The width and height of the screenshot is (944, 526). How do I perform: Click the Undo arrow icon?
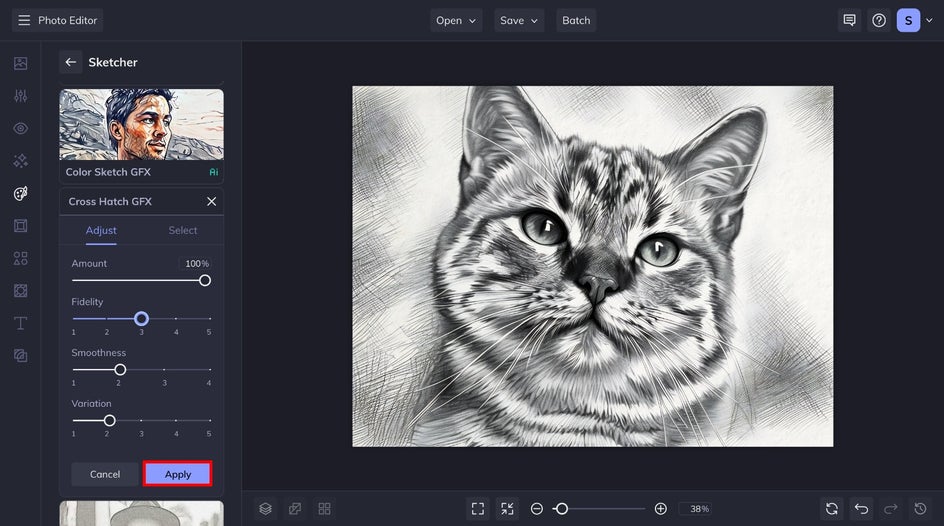point(861,509)
